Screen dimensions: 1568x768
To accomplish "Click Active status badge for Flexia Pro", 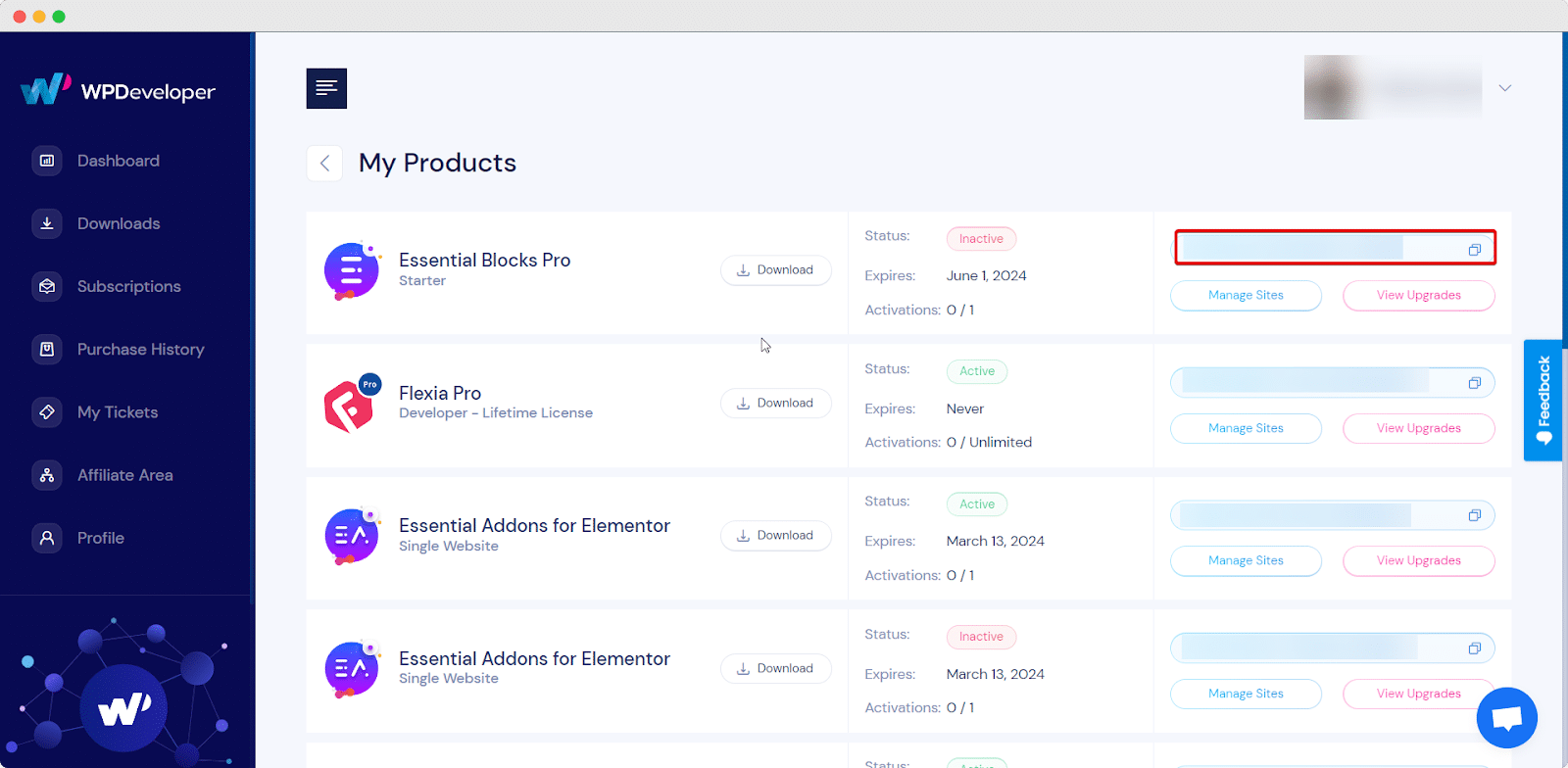I will [x=977, y=371].
